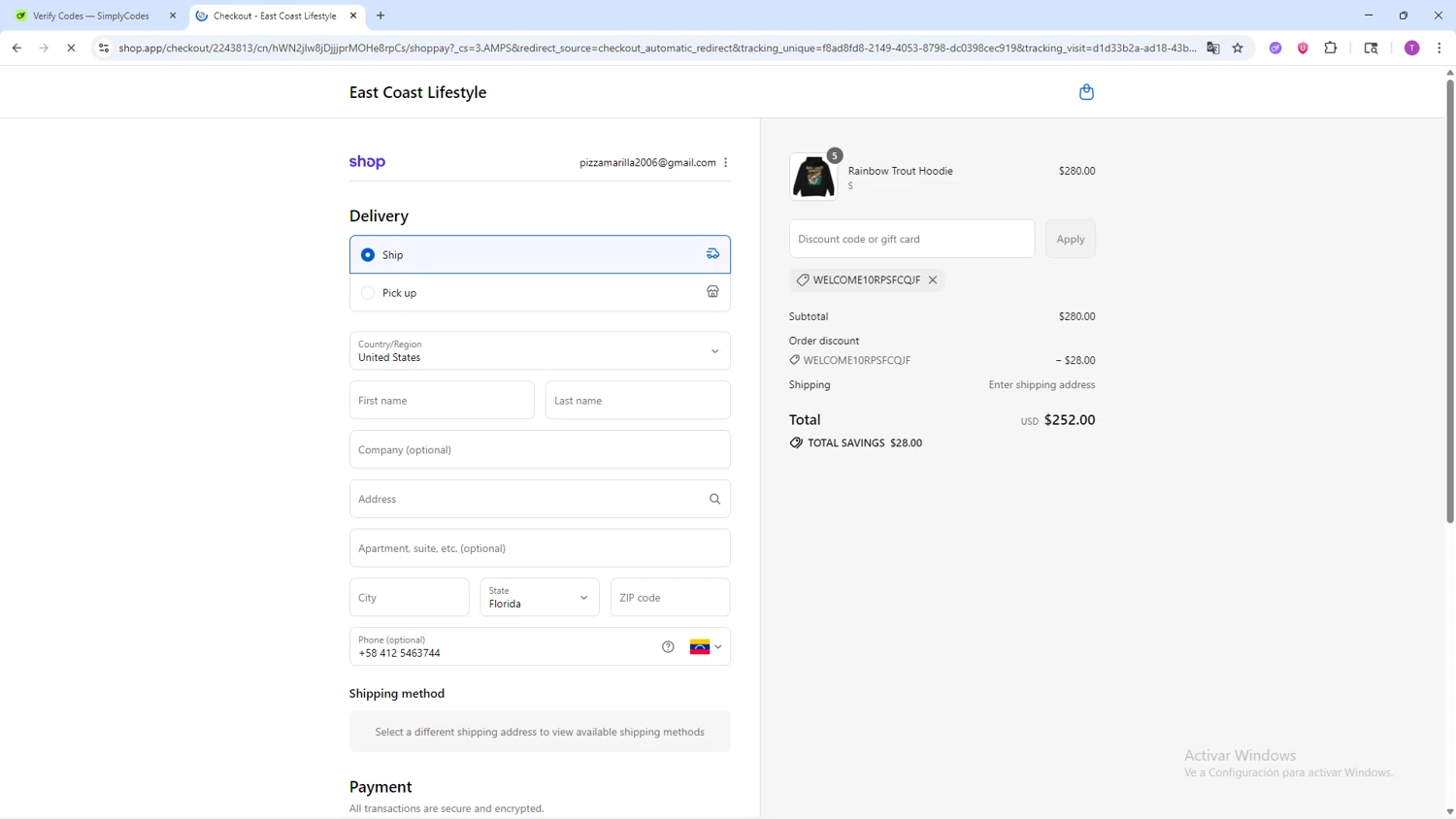Click the pizzamarilla2006@gmail.com email text

647,163
